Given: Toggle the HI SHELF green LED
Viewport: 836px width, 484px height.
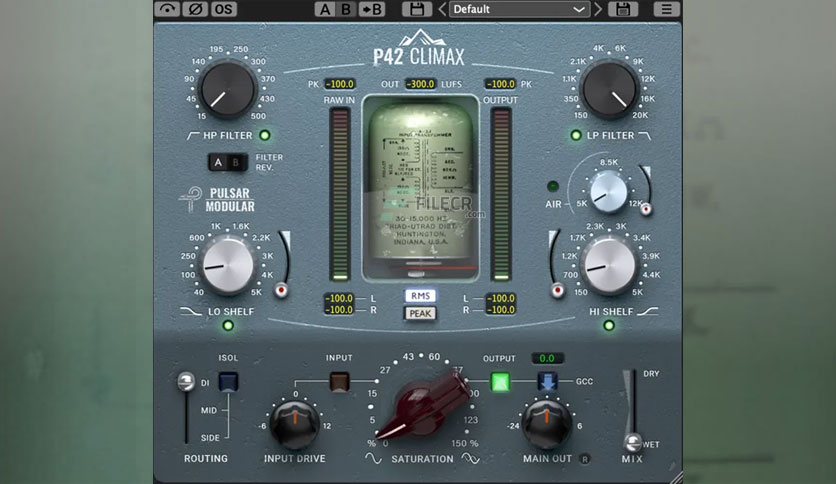Looking at the screenshot, I should pyautogui.click(x=609, y=326).
